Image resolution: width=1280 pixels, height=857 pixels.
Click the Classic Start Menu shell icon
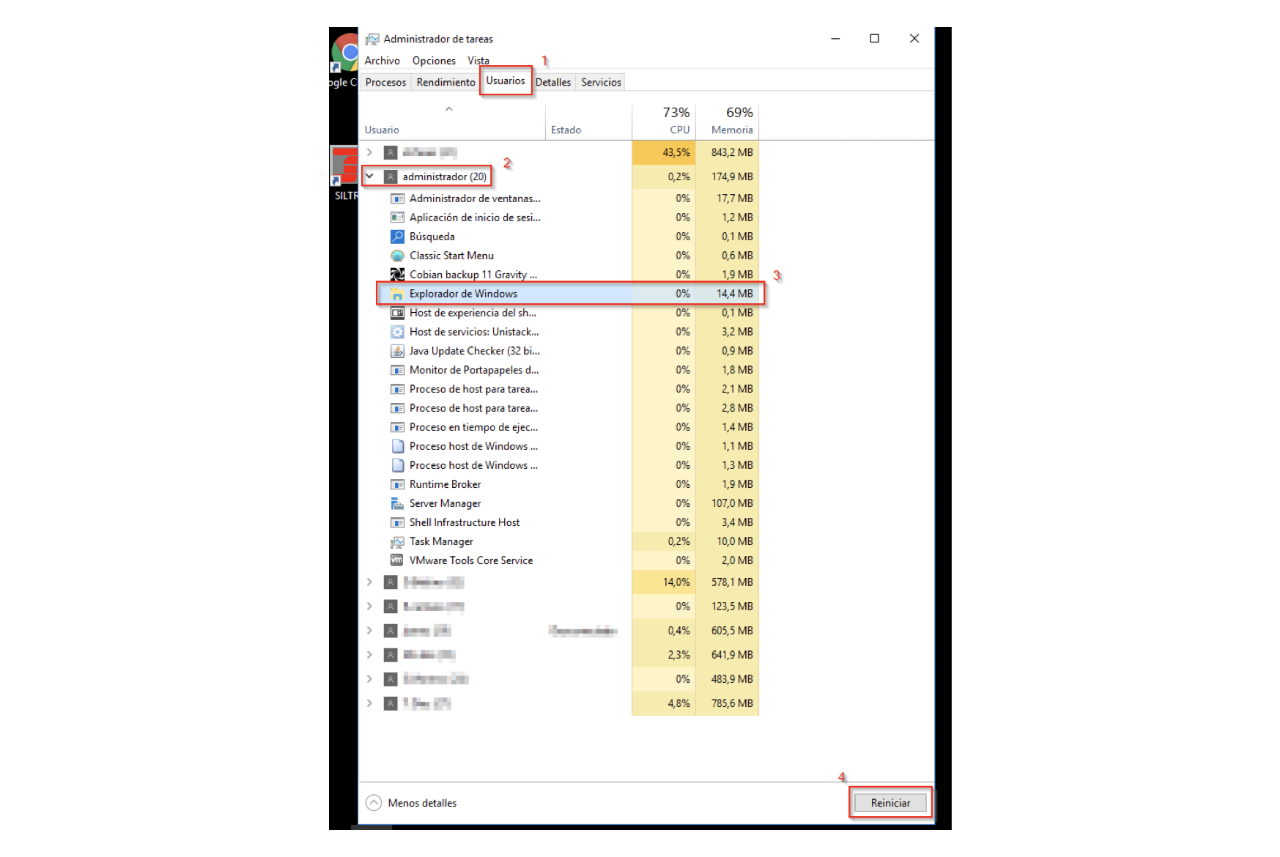click(x=397, y=256)
